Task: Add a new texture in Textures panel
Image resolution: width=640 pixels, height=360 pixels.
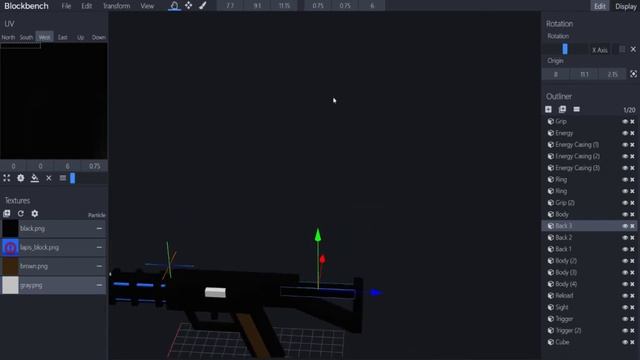Action: [x=7, y=213]
